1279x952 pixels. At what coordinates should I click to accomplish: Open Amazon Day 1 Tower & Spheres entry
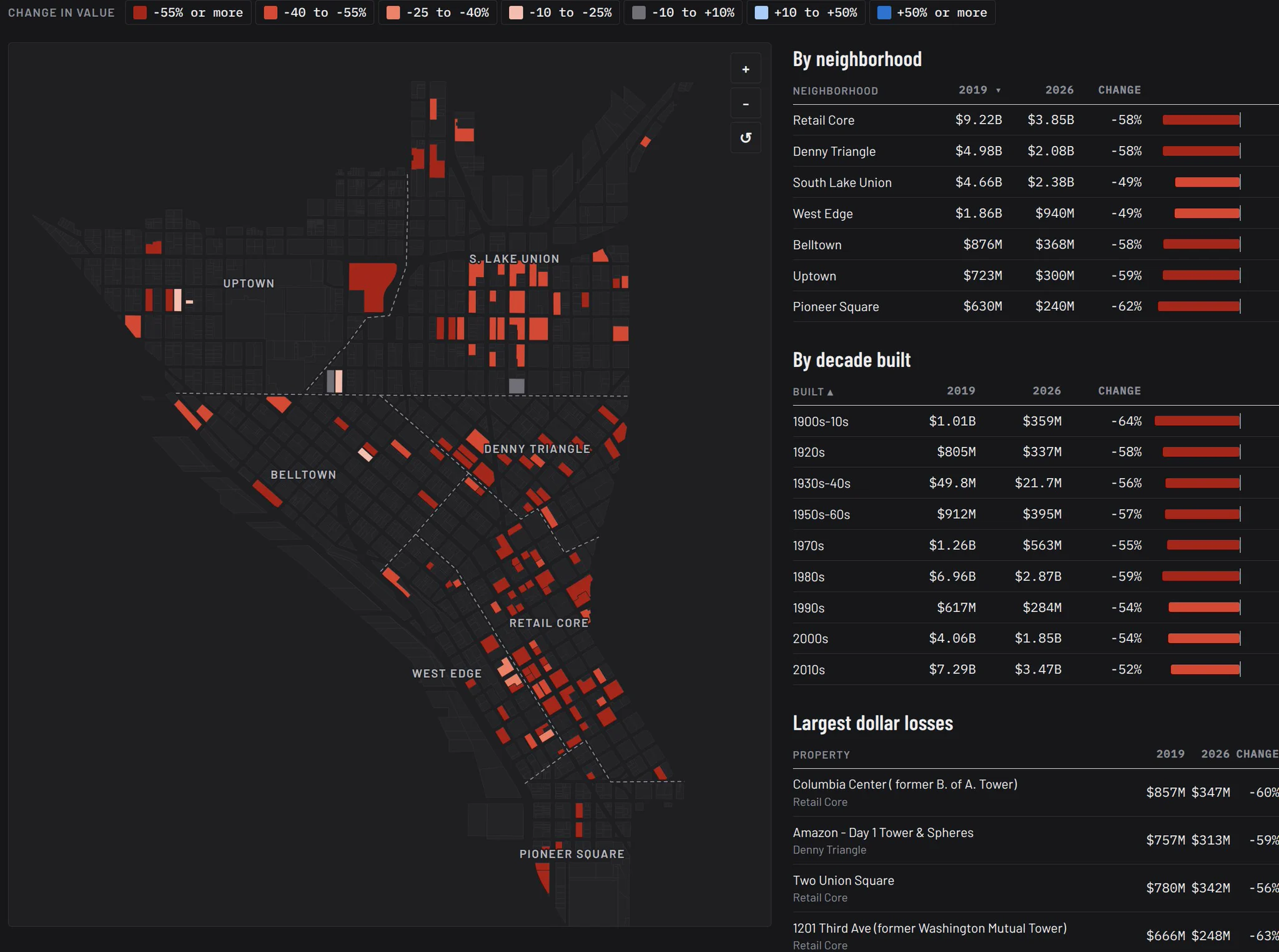[x=1035, y=840]
